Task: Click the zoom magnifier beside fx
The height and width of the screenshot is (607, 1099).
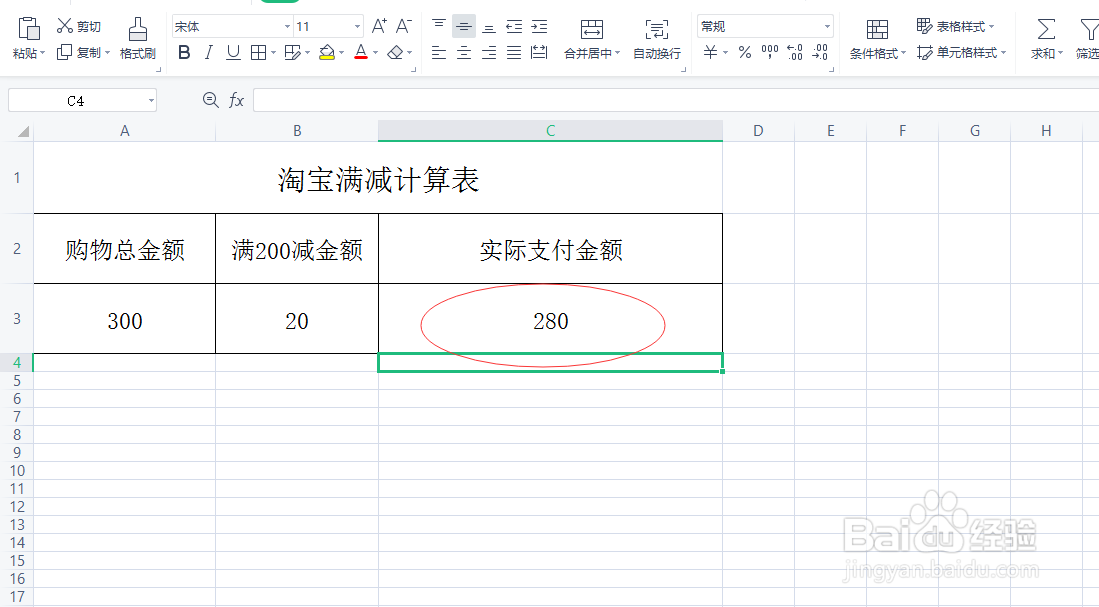Action: pos(210,100)
